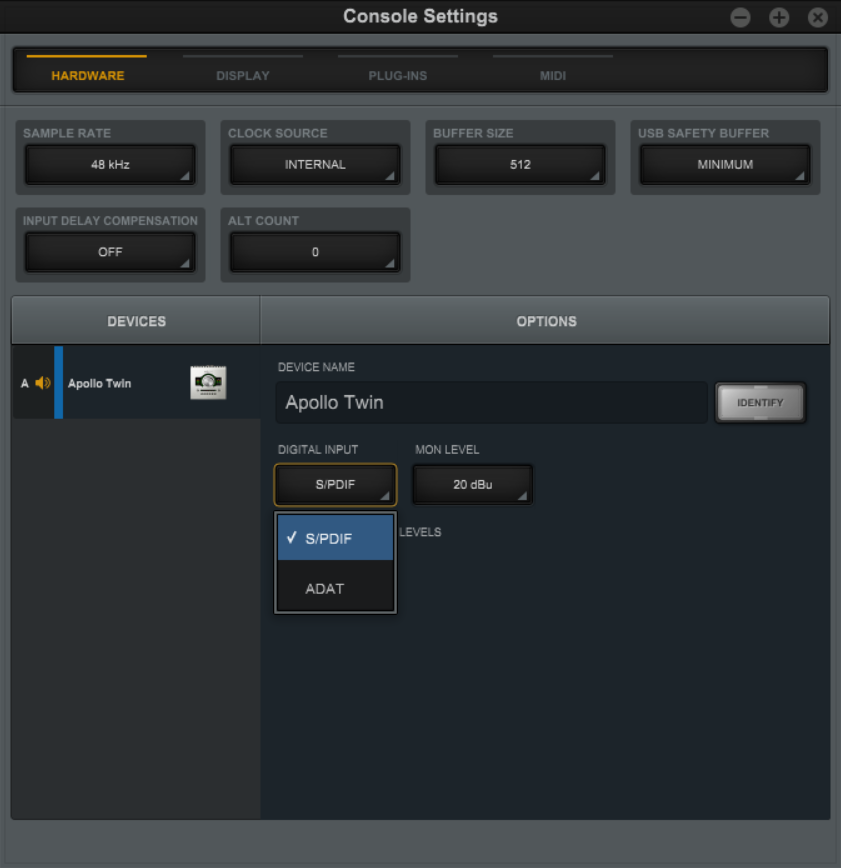Click the Apollo Twin device thumbnail icon

click(208, 383)
